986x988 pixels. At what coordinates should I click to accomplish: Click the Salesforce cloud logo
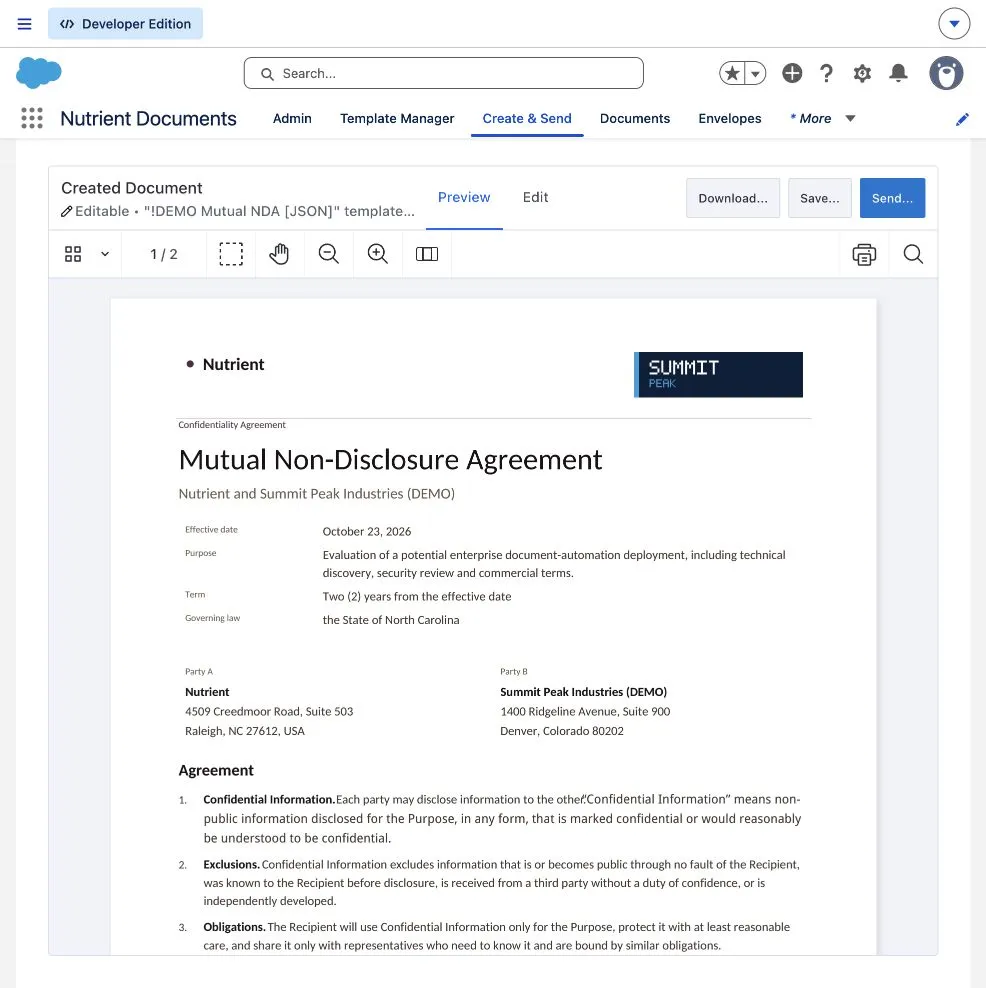pyautogui.click(x=38, y=72)
